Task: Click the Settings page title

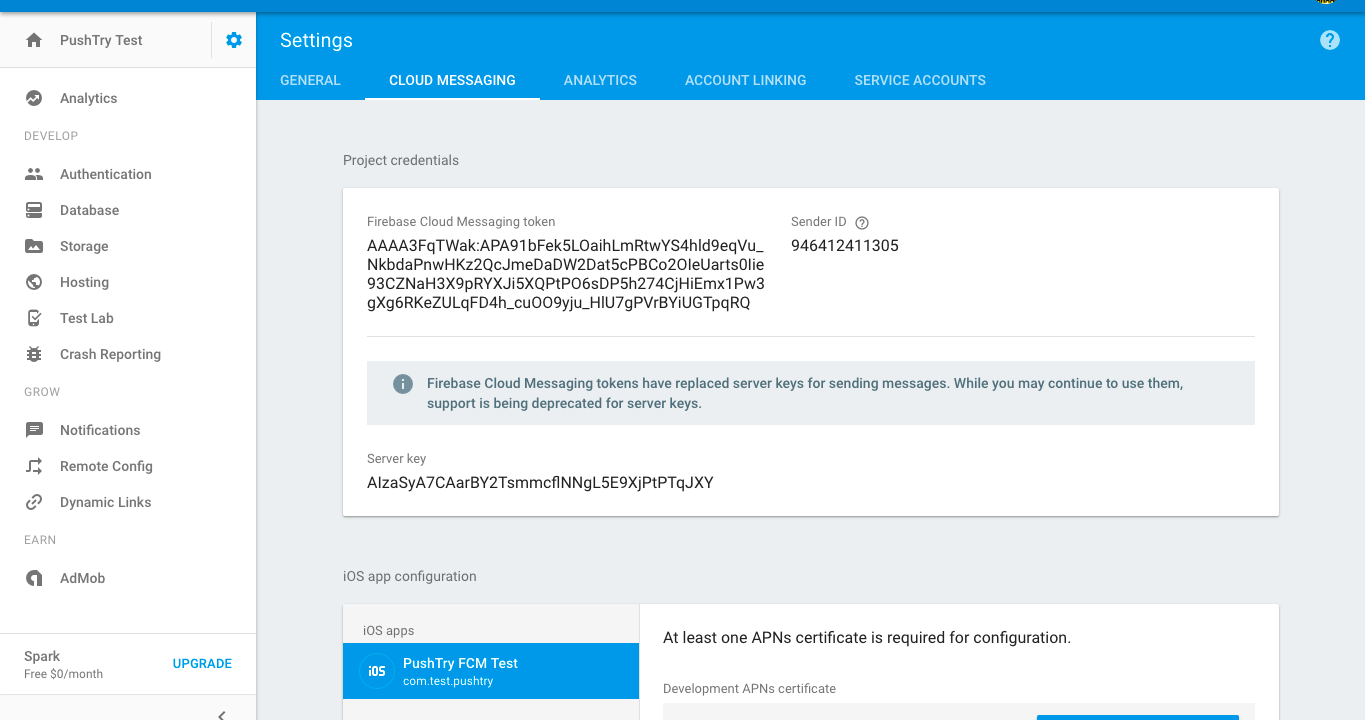Action: click(x=316, y=40)
